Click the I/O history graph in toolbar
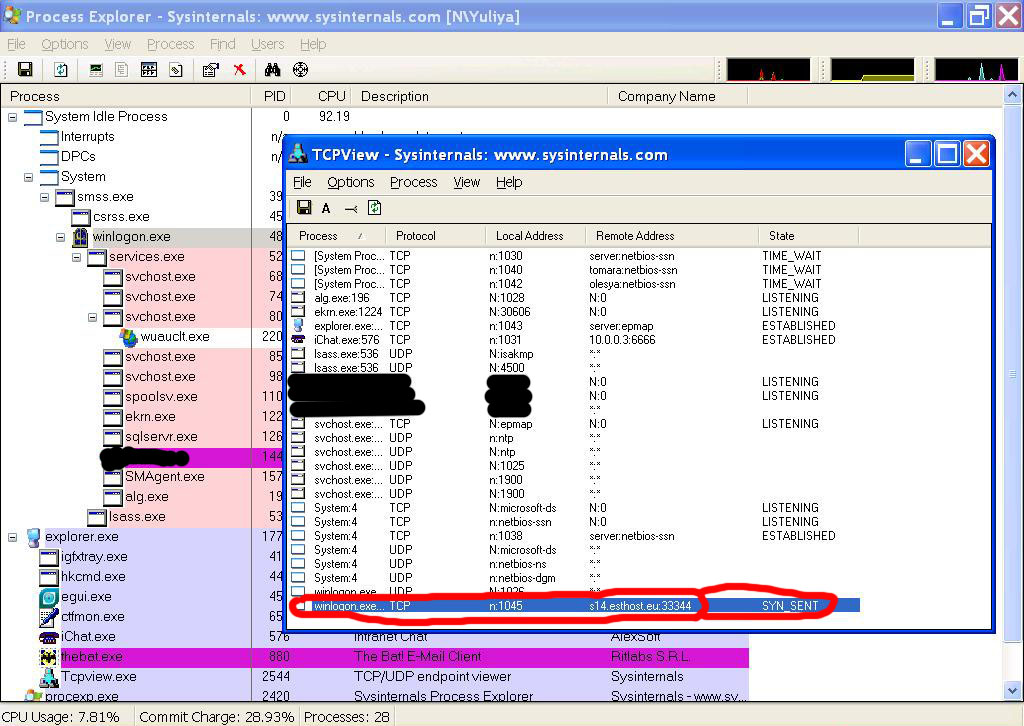 click(x=976, y=69)
